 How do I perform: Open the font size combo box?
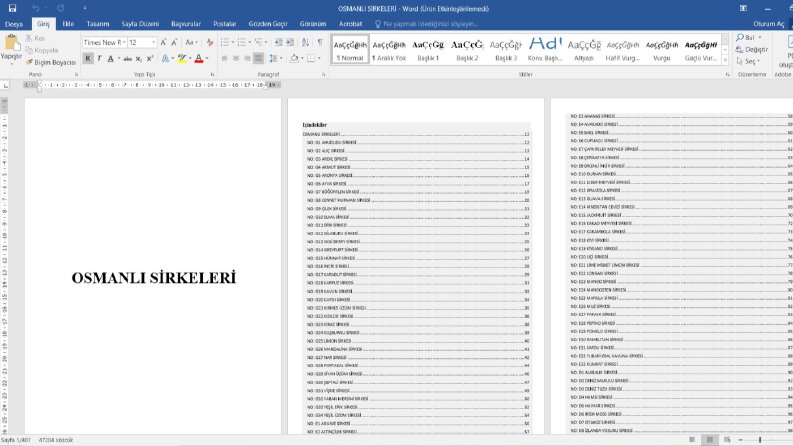click(142, 42)
